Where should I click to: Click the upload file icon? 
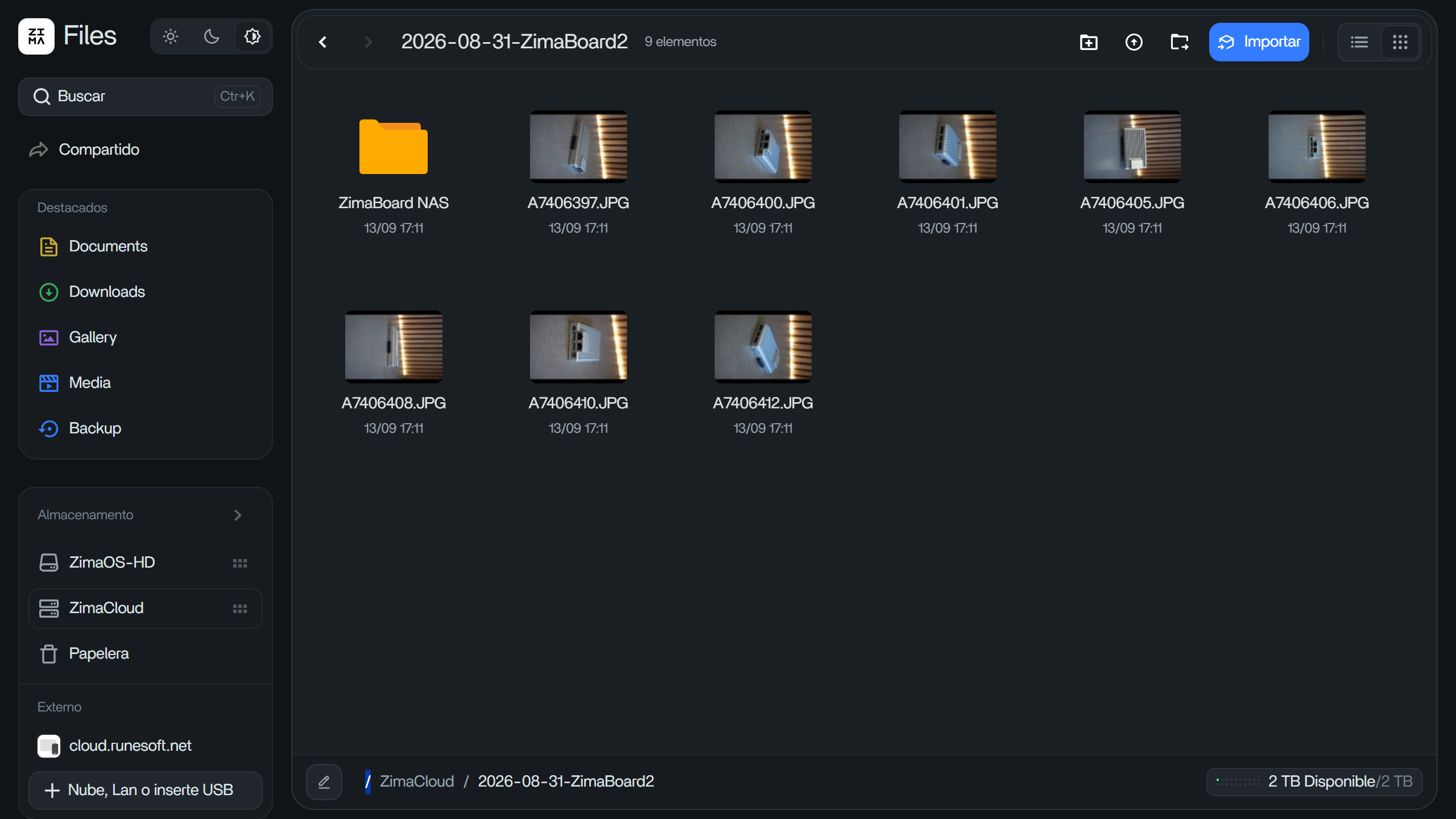(x=1134, y=42)
